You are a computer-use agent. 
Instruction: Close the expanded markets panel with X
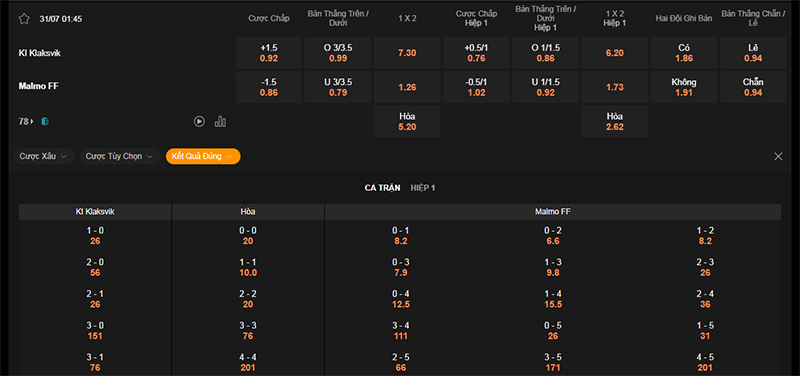click(x=778, y=157)
